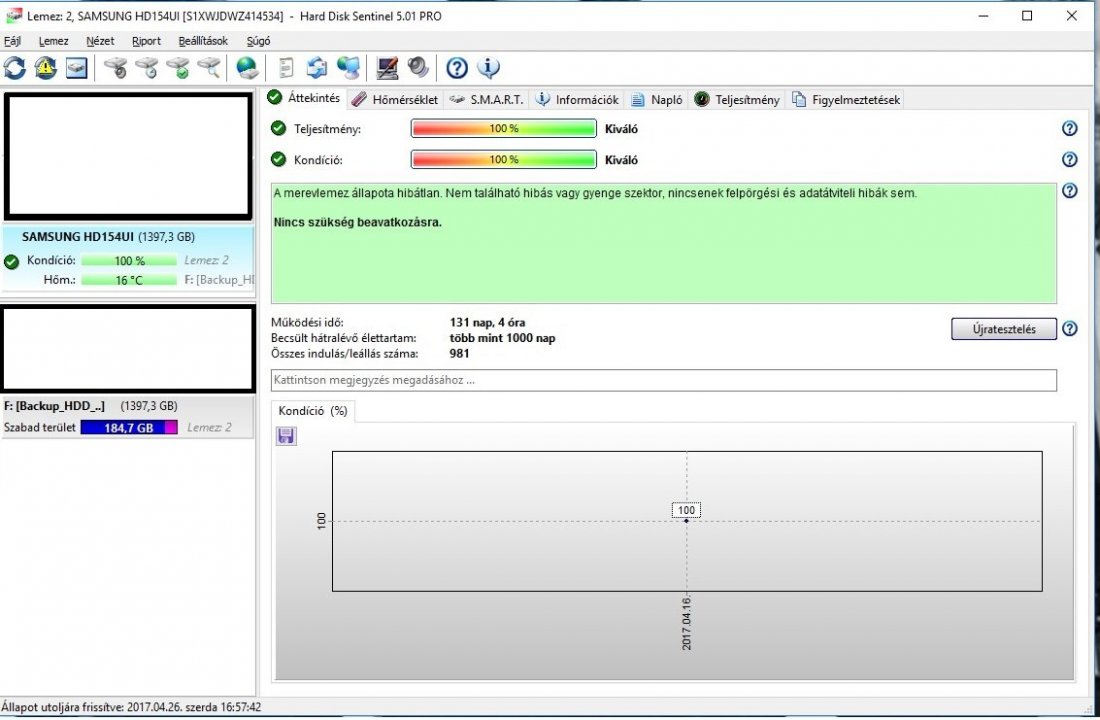Switch to the Teljesítmény tab
The width and height of the screenshot is (1100, 720).
point(737,100)
